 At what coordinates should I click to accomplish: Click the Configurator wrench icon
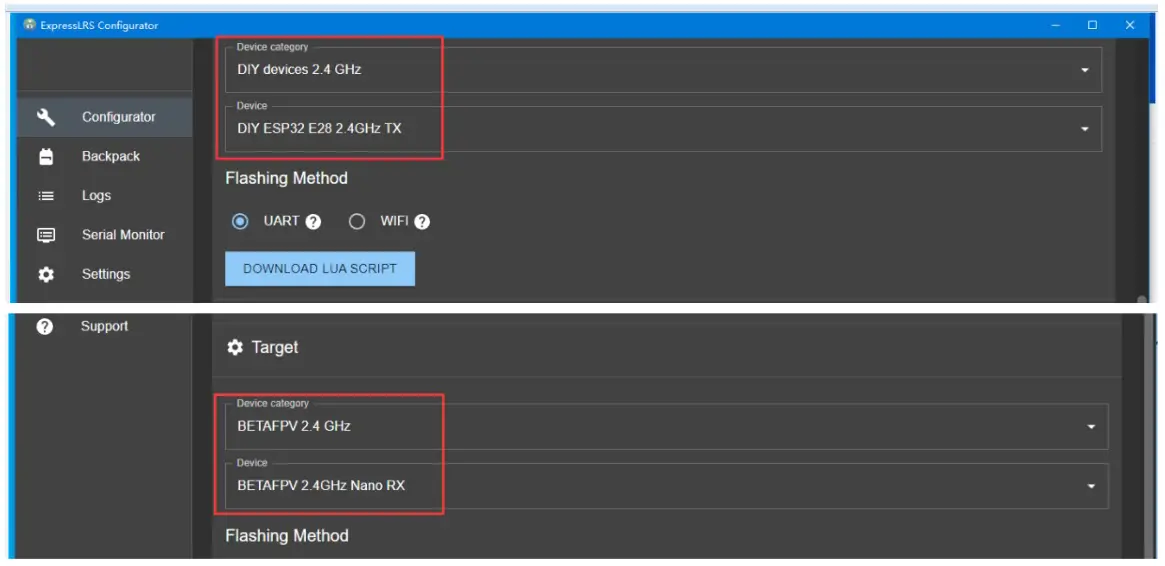click(x=46, y=117)
